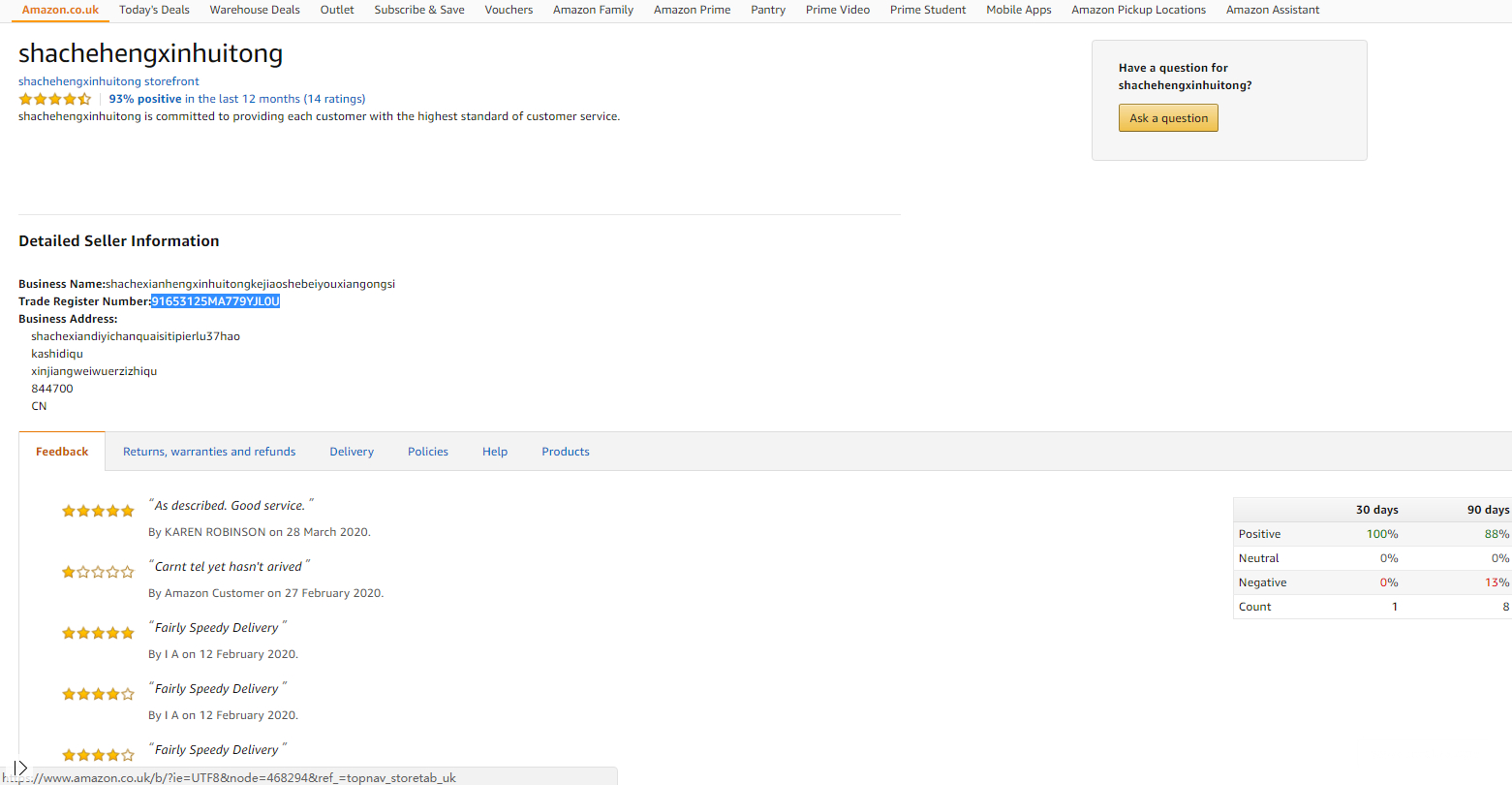The width and height of the screenshot is (1512, 785).
Task: Click the highlighted Trade Register Number value
Action: 215,301
